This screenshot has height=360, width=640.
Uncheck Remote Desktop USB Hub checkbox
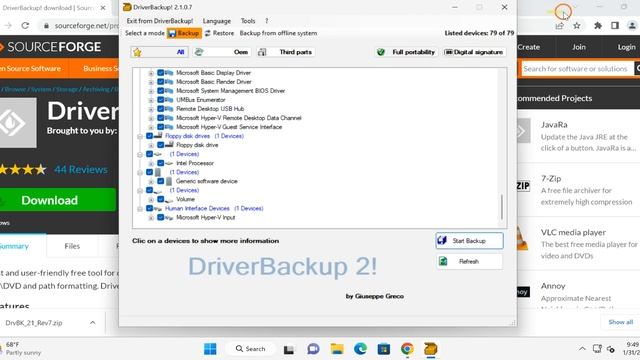click(x=160, y=109)
